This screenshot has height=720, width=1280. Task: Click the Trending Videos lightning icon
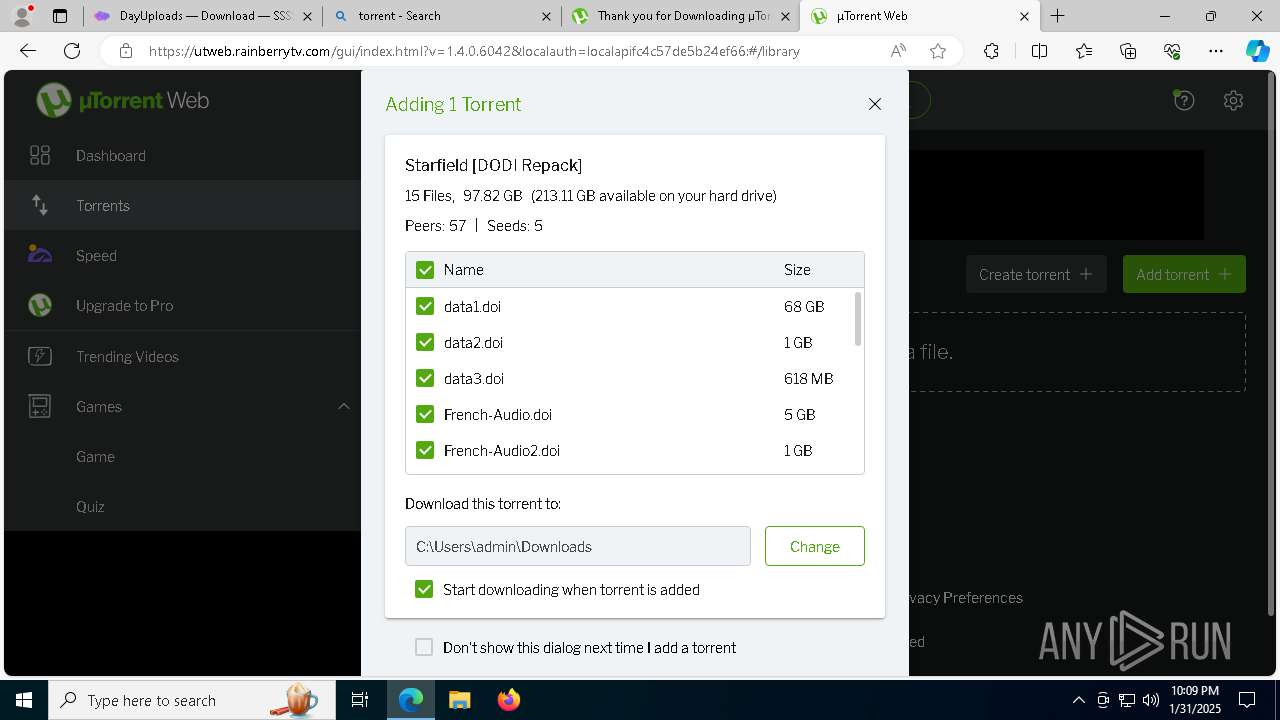[40, 356]
